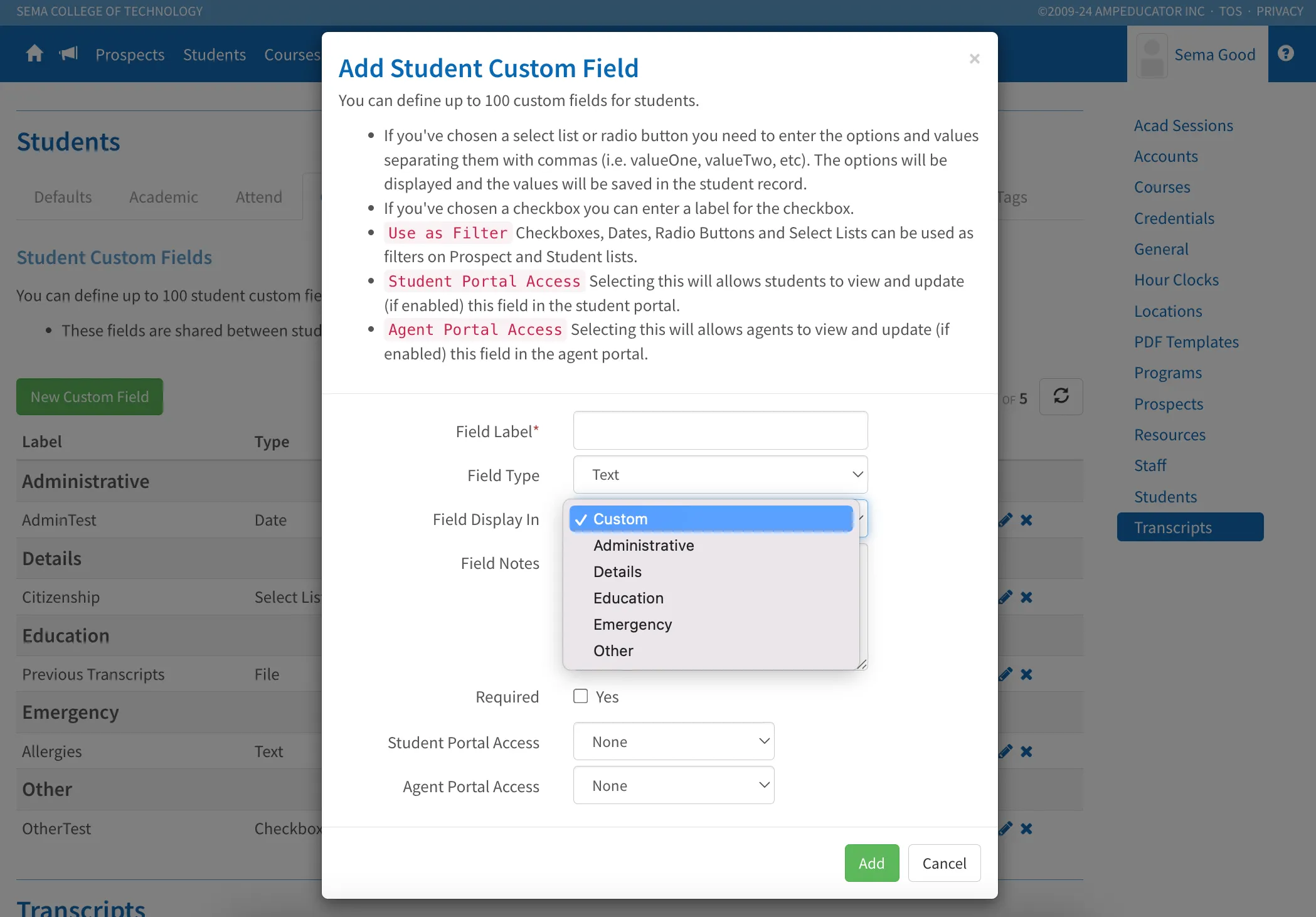Click the home icon in navigation bar

pyautogui.click(x=34, y=54)
